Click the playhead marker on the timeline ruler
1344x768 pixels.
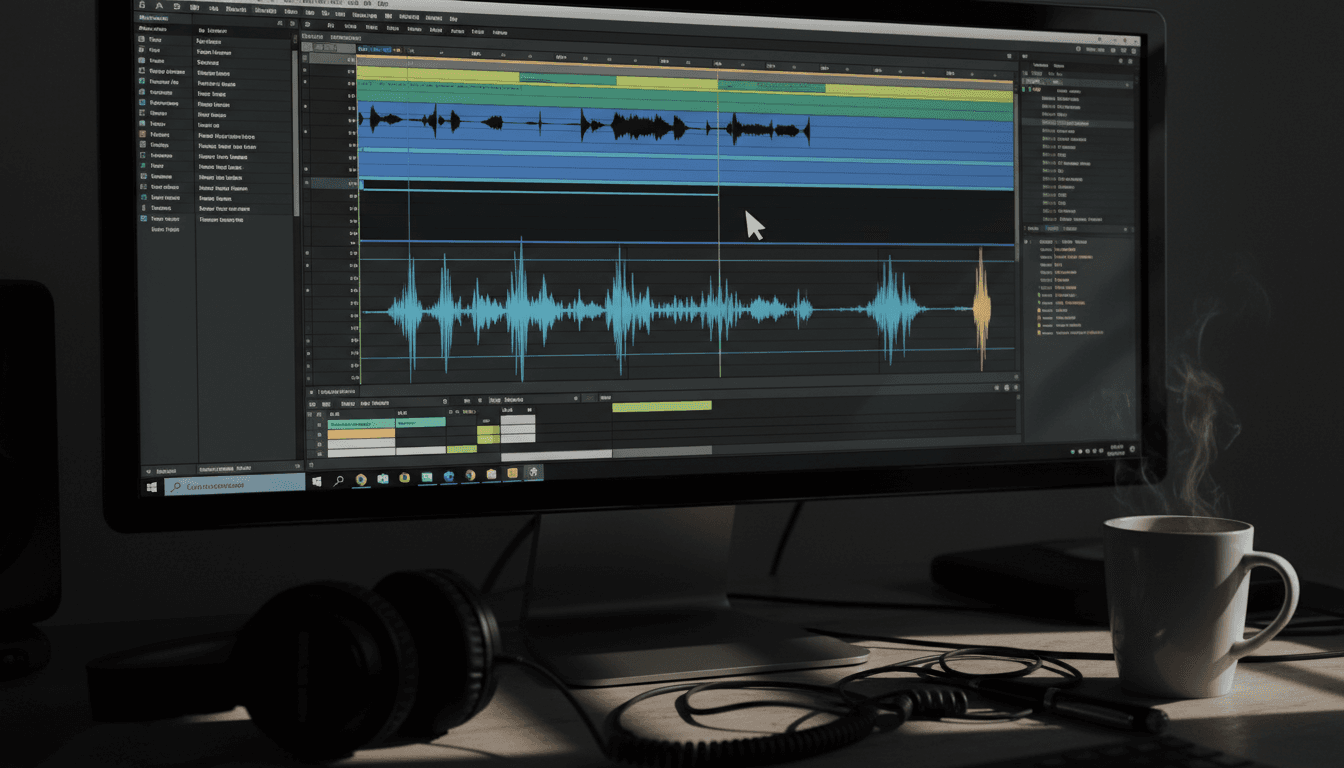coord(717,64)
